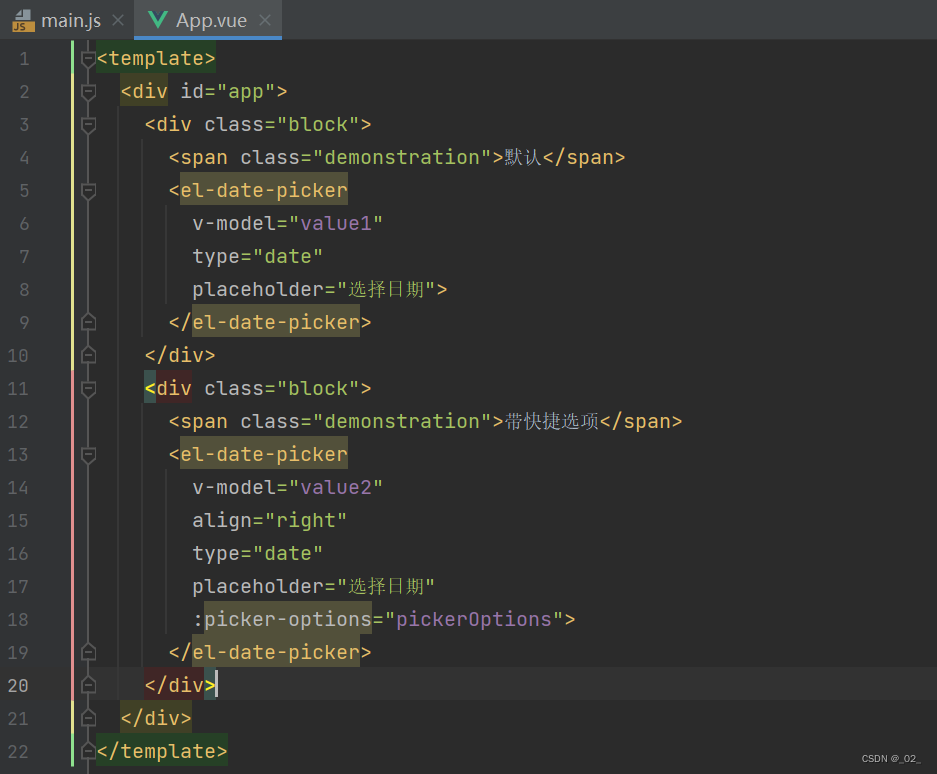Collapse the second block div at line 11

point(88,388)
